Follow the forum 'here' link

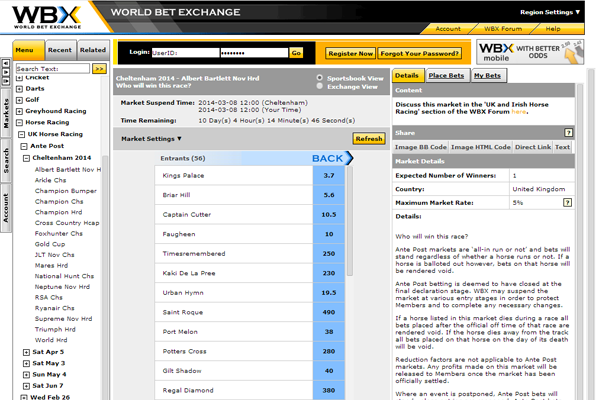coord(518,112)
